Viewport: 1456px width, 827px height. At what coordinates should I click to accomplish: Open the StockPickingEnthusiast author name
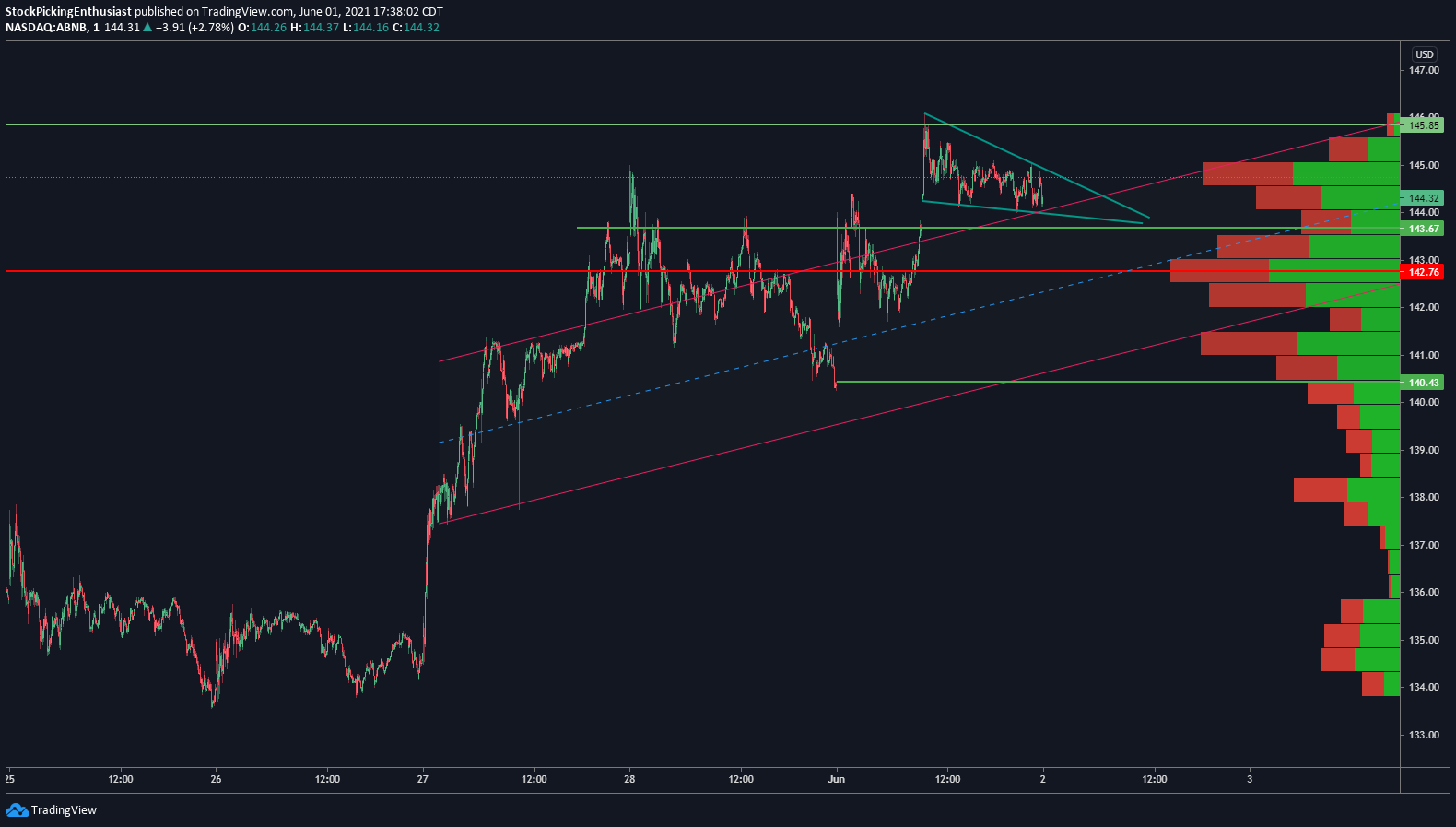tap(68, 12)
